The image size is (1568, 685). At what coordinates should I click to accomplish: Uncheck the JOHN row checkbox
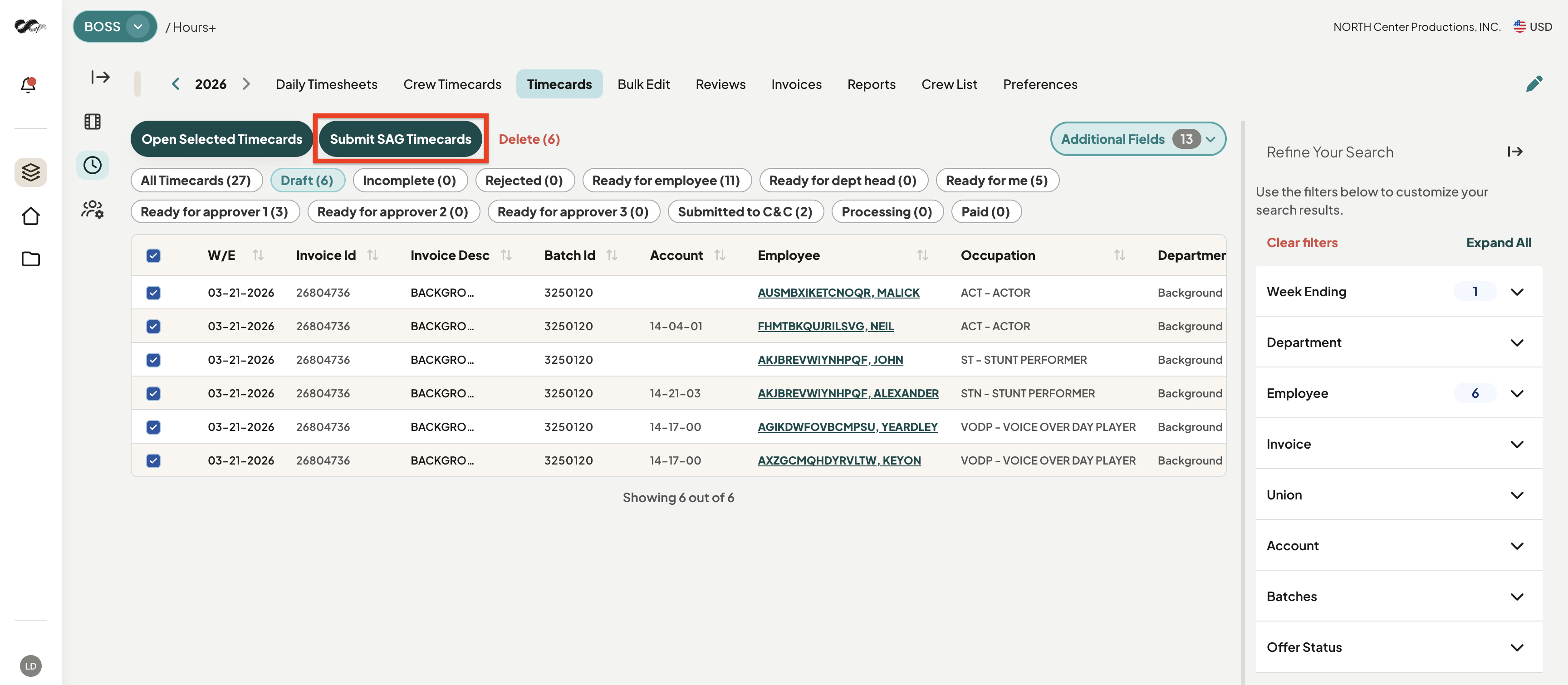pyautogui.click(x=153, y=360)
